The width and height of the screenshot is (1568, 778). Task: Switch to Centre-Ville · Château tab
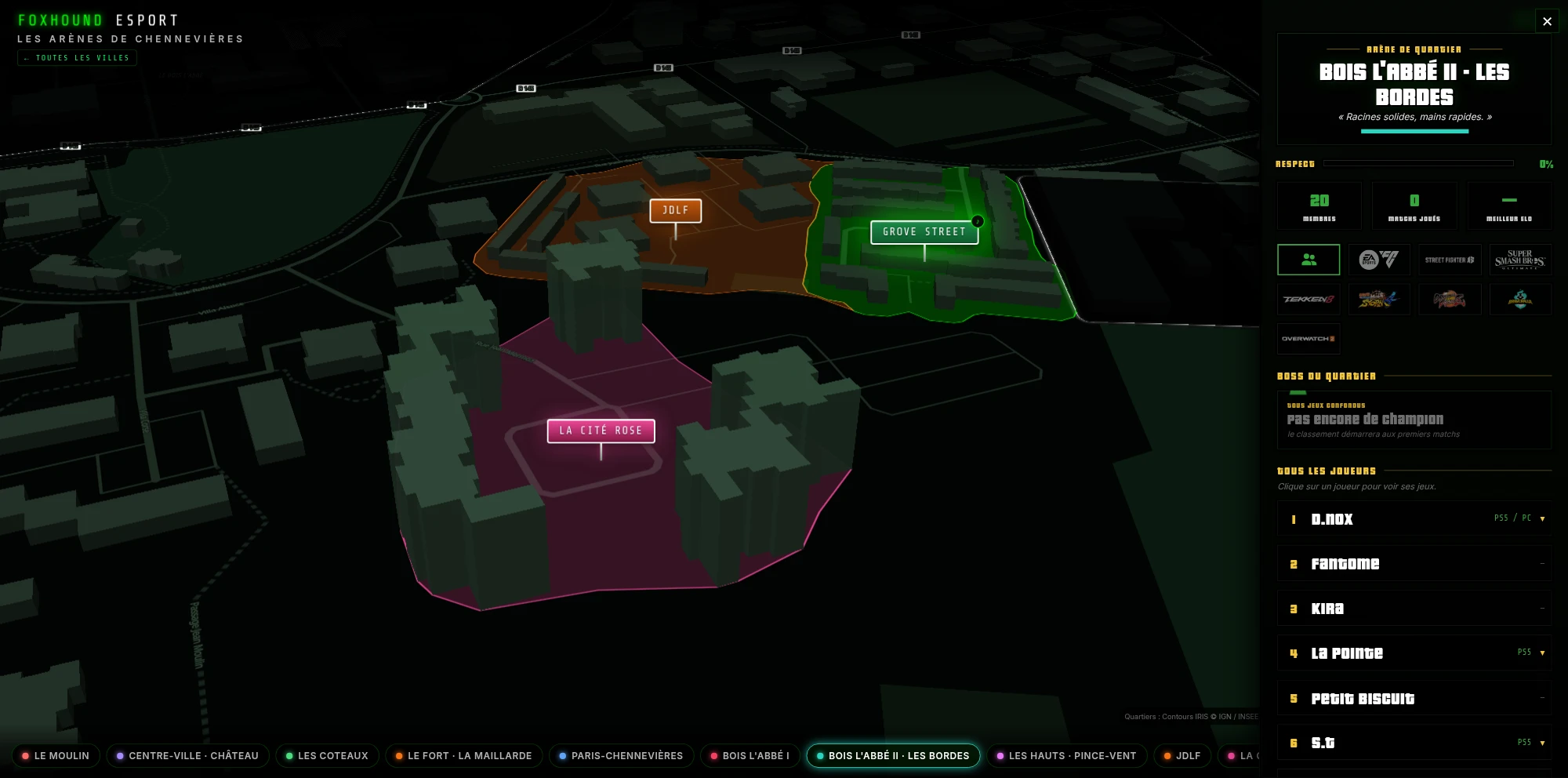point(187,756)
